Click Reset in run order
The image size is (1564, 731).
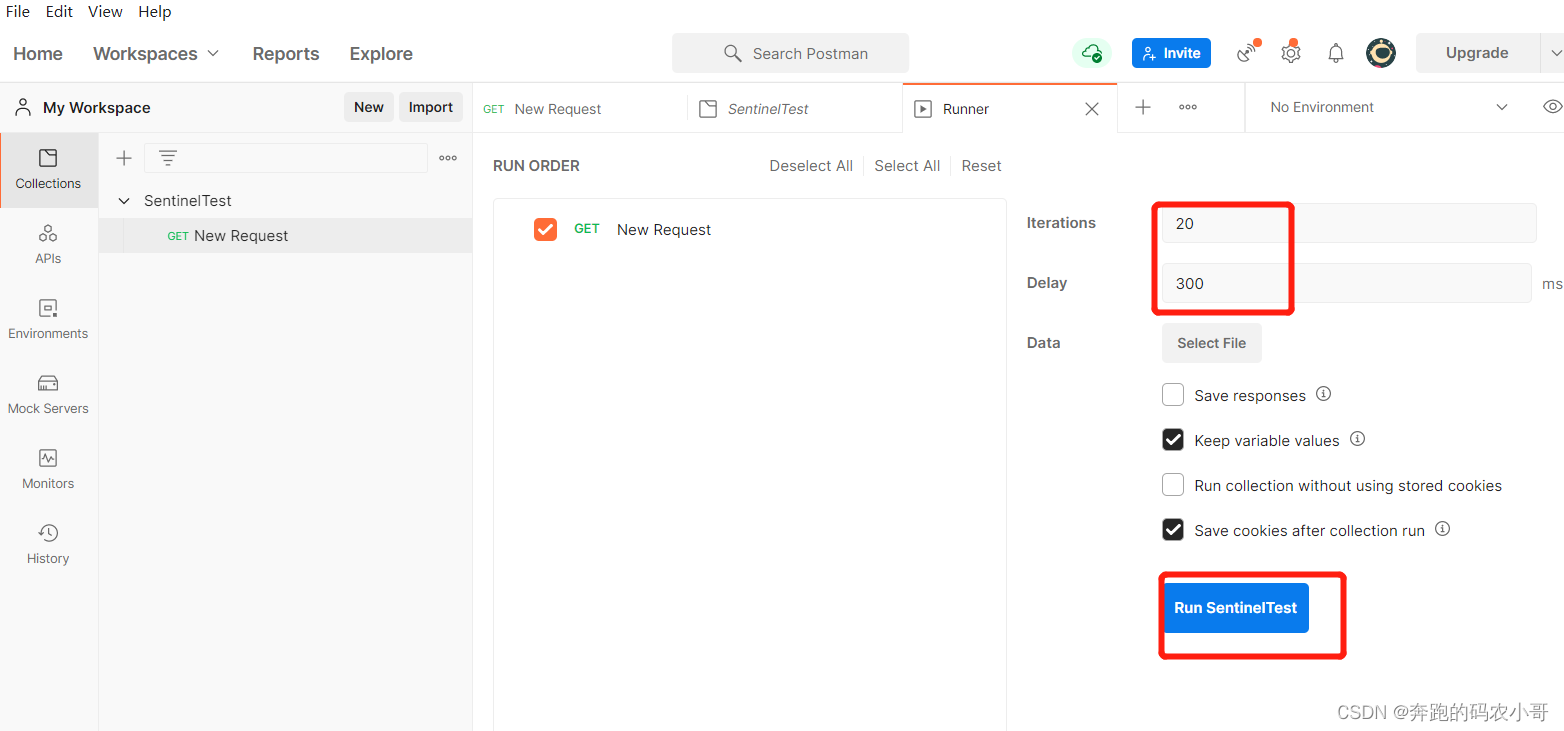pos(981,166)
